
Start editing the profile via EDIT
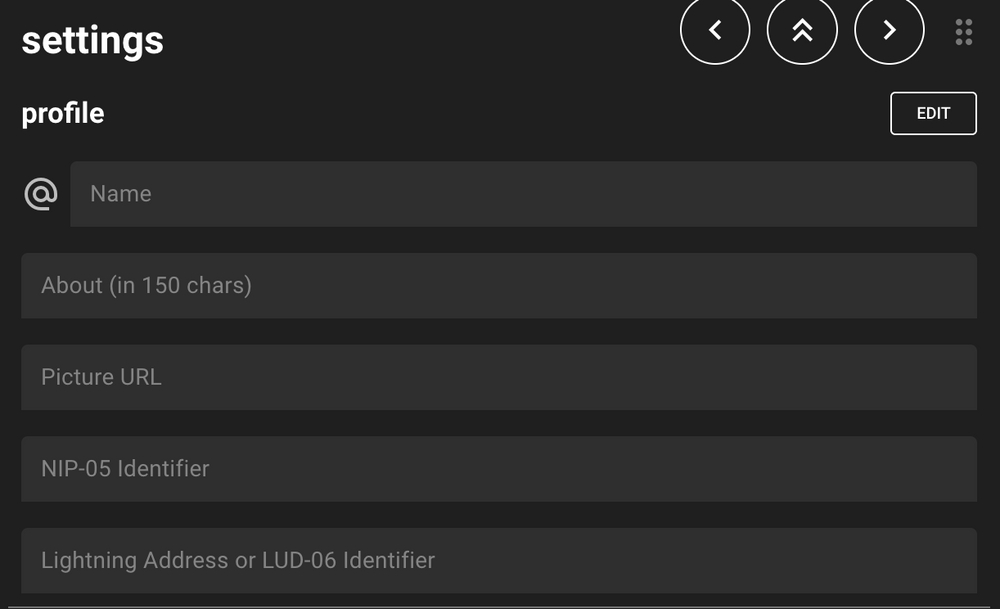point(933,114)
